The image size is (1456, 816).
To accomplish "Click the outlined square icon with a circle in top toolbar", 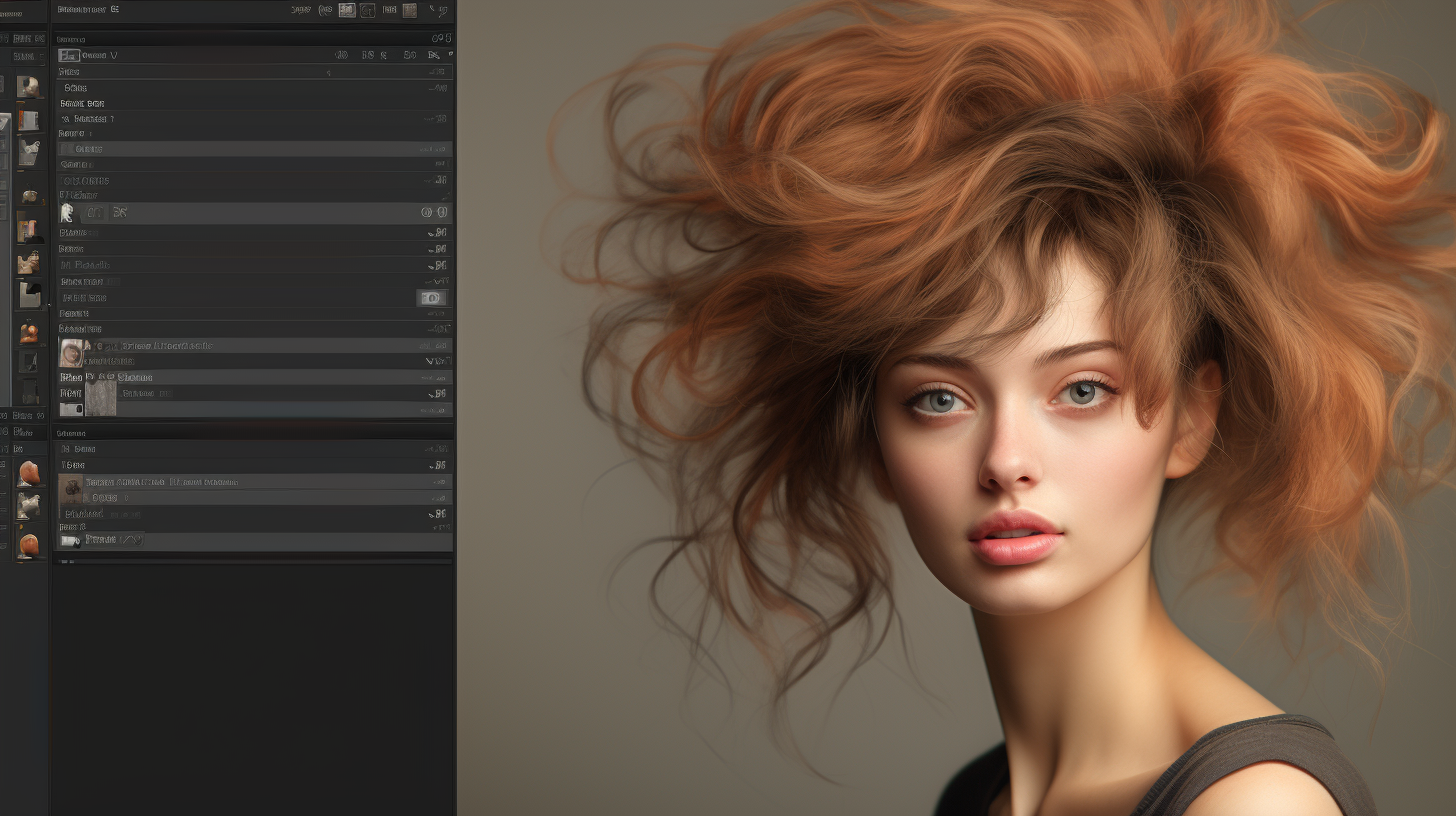I will pyautogui.click(x=367, y=10).
